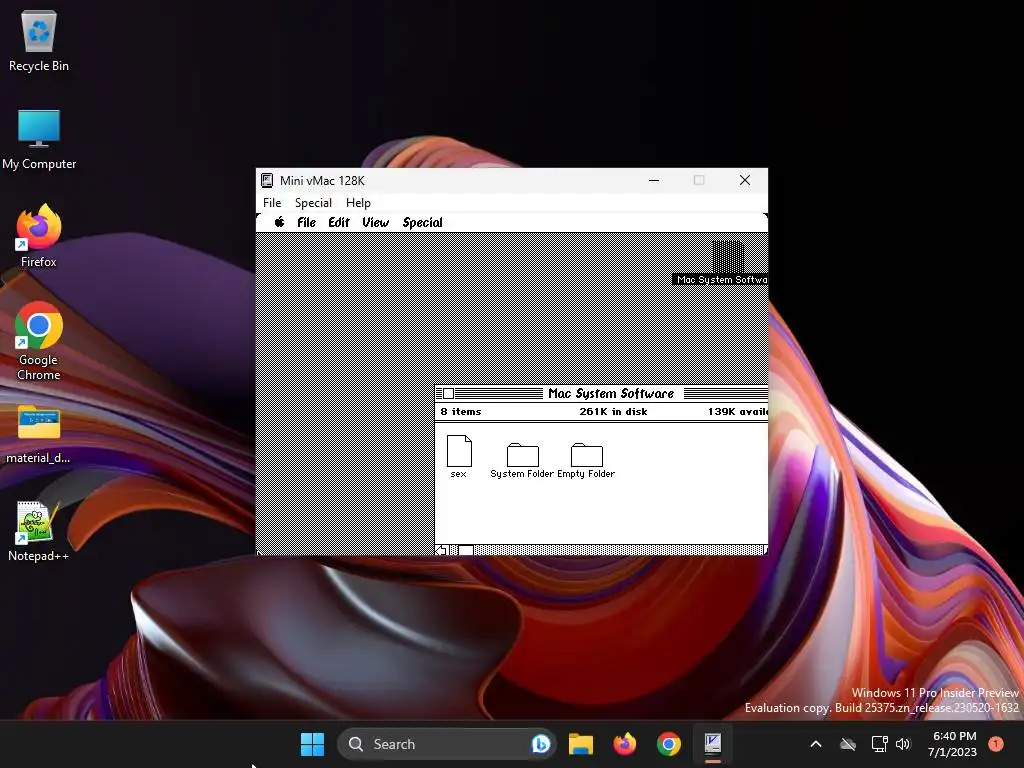The height and width of the screenshot is (768, 1024).
Task: Select the Mac System Software disk icon
Action: pos(727,257)
